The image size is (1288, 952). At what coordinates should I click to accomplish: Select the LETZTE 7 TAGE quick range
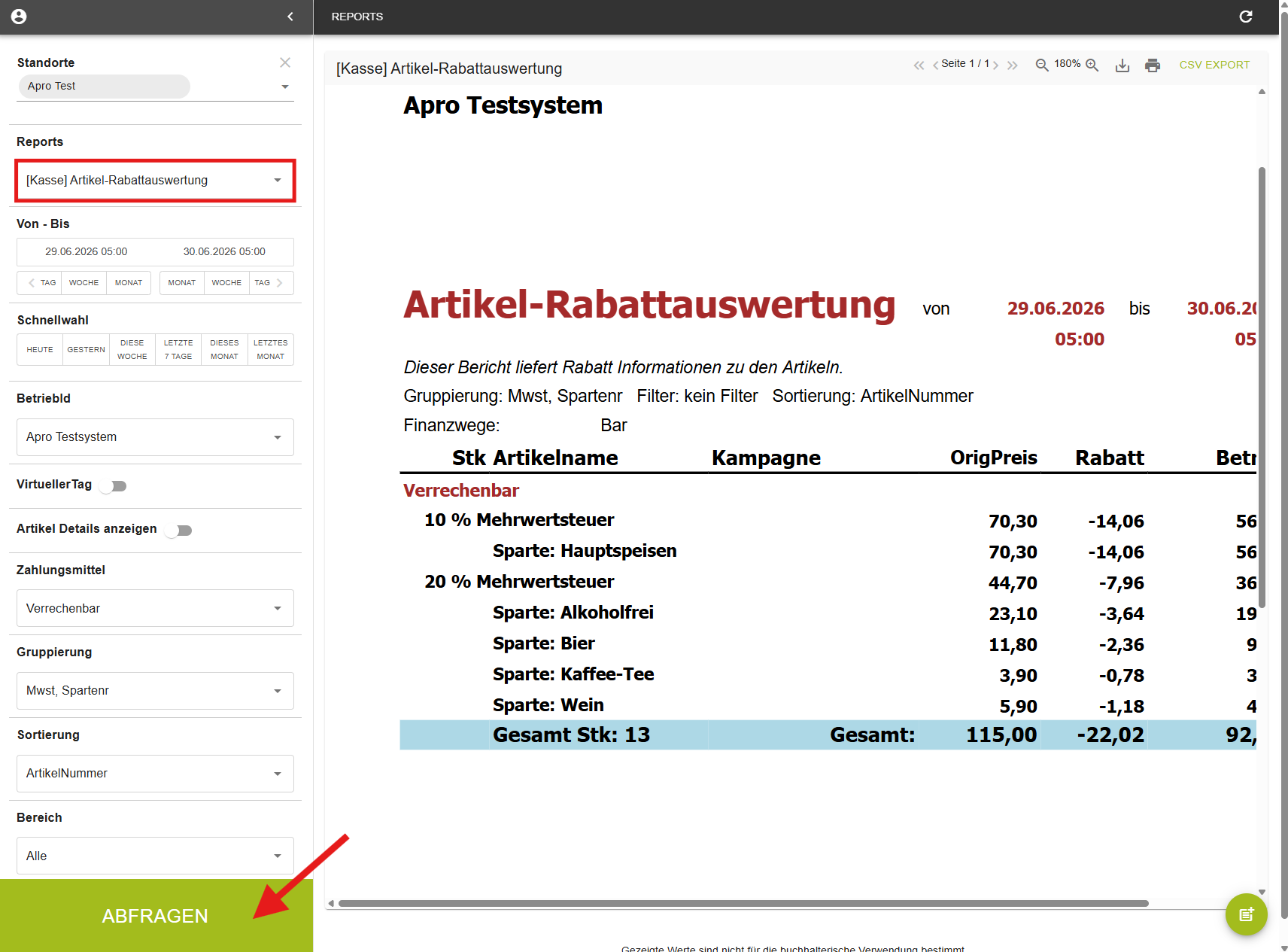pos(178,350)
